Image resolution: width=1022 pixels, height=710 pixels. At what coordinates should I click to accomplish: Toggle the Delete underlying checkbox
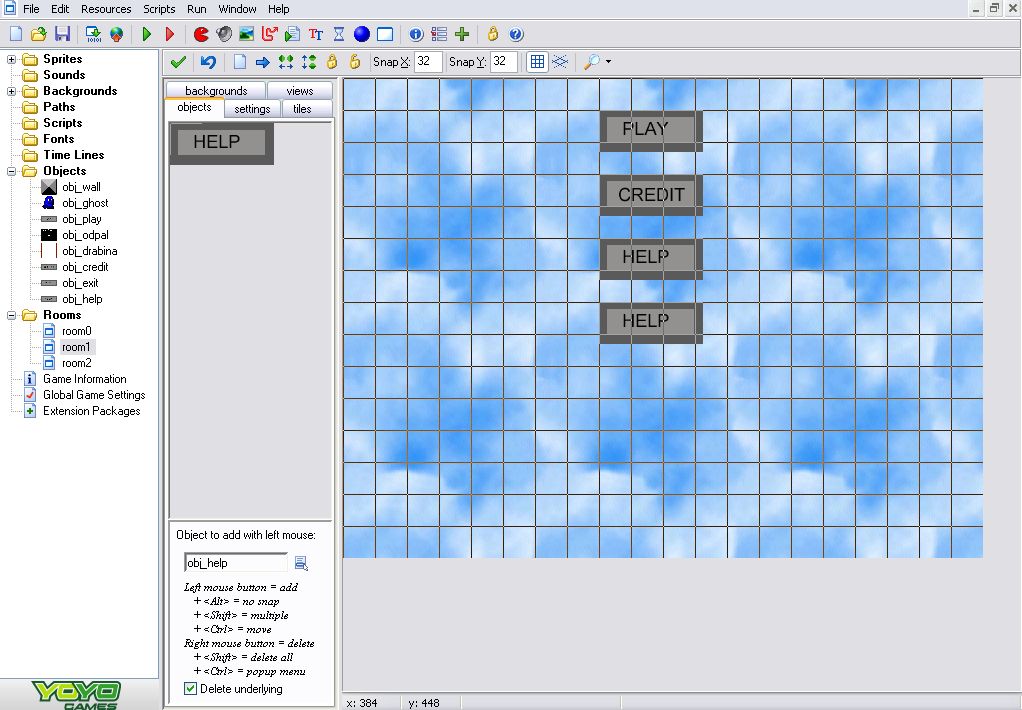(x=191, y=689)
